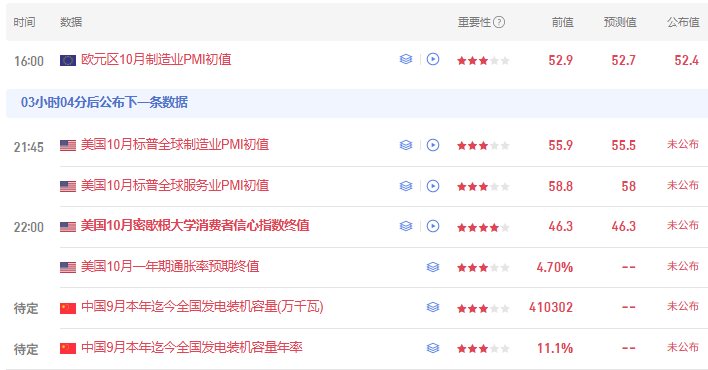Play video for 密歇根大学消费者信心指数终值
Image resolution: width=708 pixels, height=370 pixels.
(x=433, y=226)
